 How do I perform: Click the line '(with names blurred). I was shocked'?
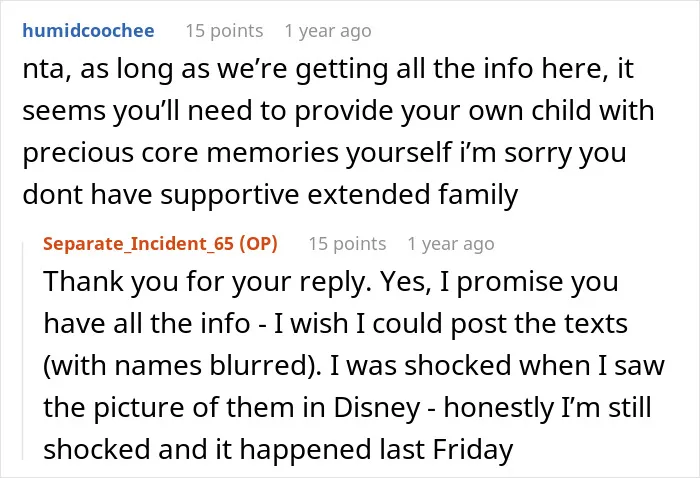(354, 366)
